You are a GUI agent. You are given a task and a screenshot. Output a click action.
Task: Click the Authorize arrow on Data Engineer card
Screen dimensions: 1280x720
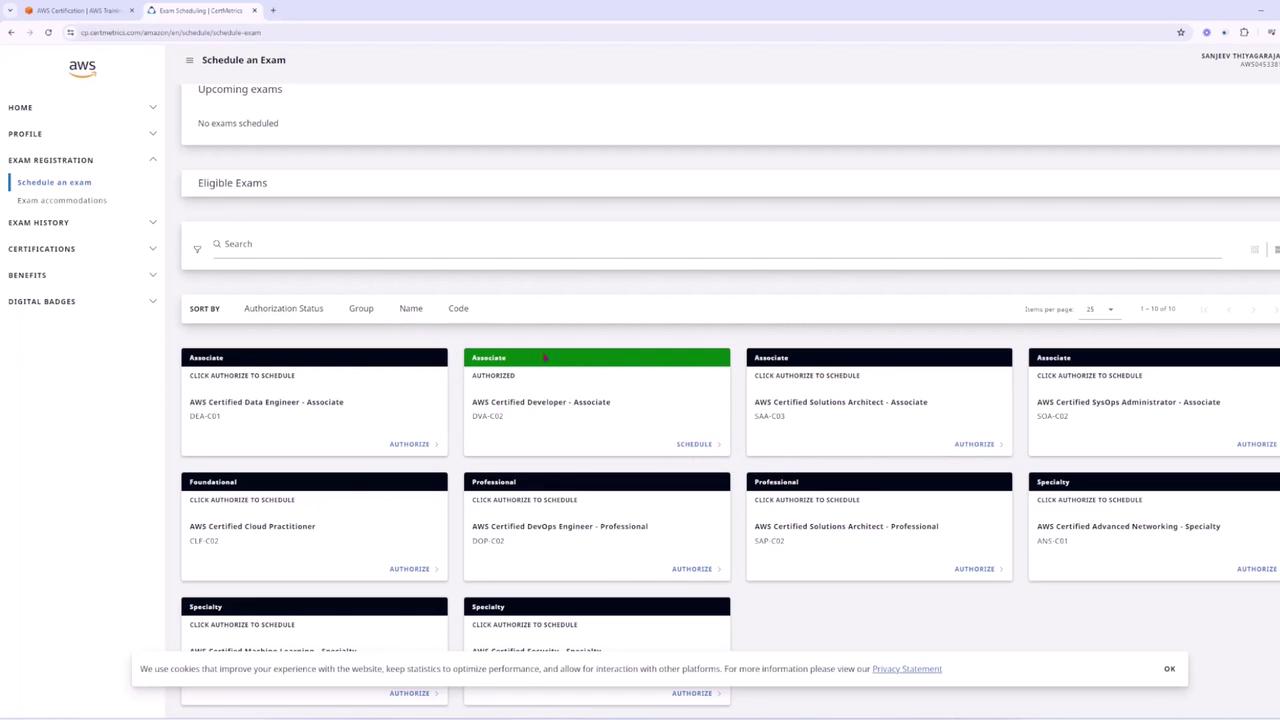(436, 444)
